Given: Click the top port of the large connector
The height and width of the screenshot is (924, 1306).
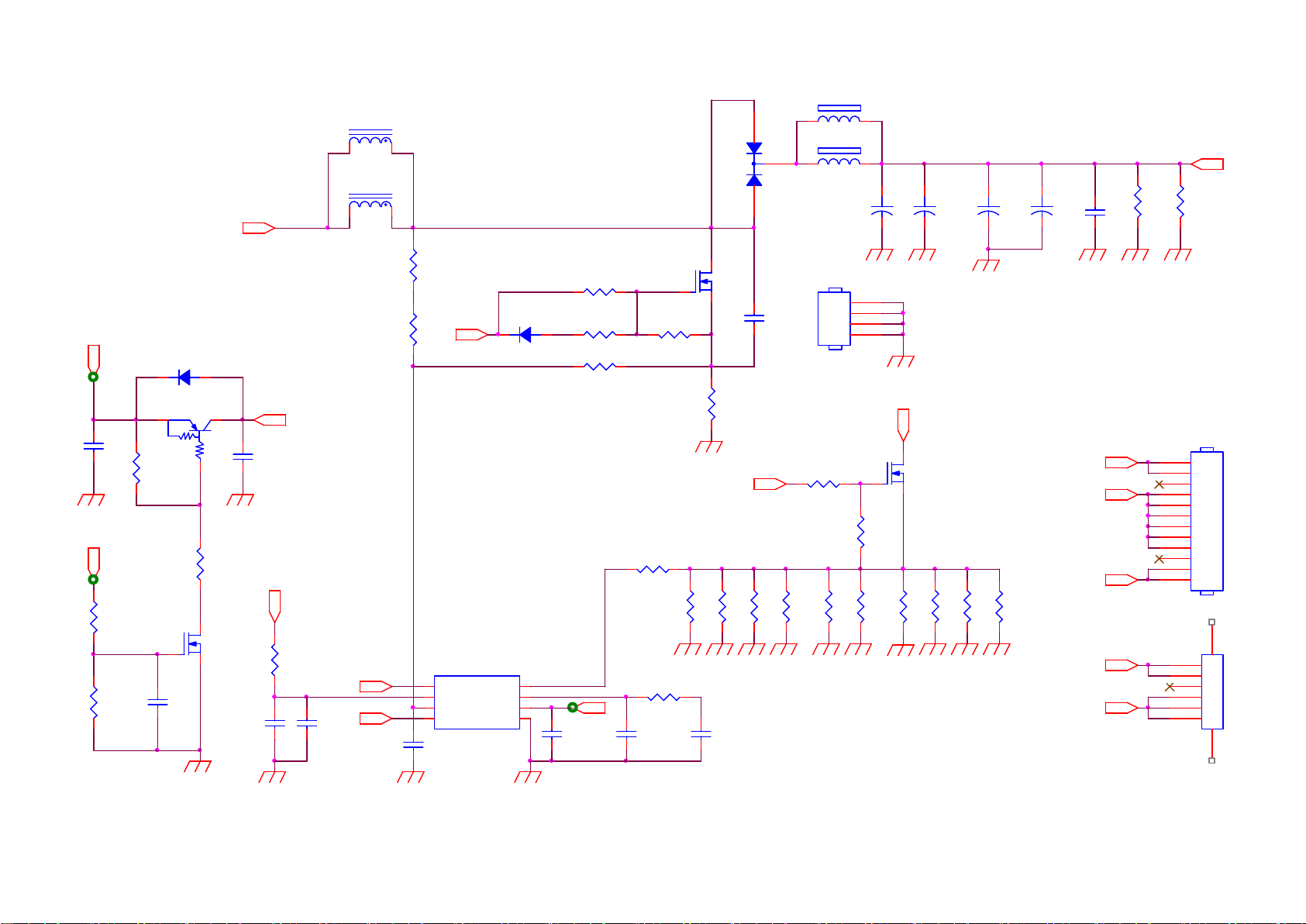Looking at the screenshot, I should click(1122, 463).
